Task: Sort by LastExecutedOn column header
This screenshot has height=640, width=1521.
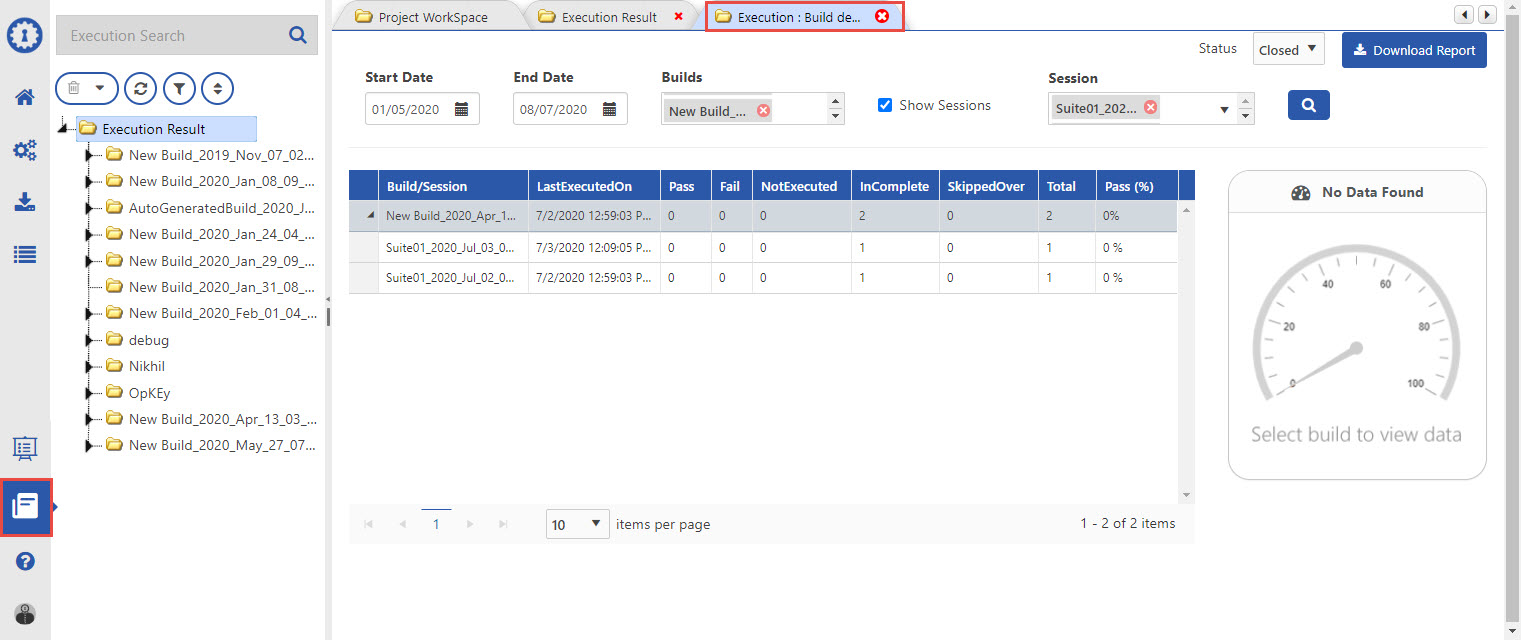Action: click(x=594, y=186)
